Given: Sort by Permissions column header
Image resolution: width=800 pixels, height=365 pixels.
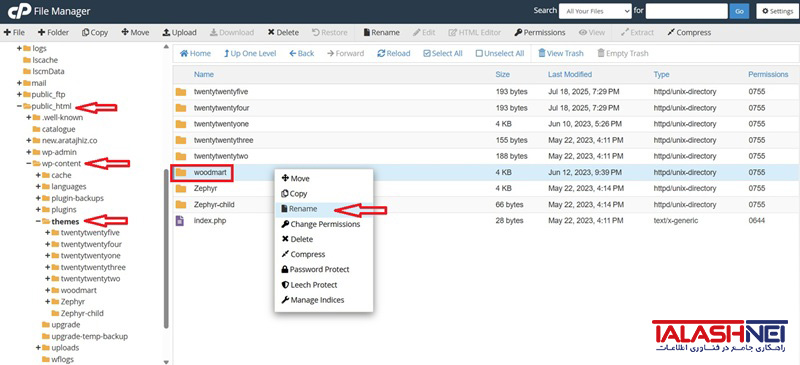Looking at the screenshot, I should [x=768, y=75].
